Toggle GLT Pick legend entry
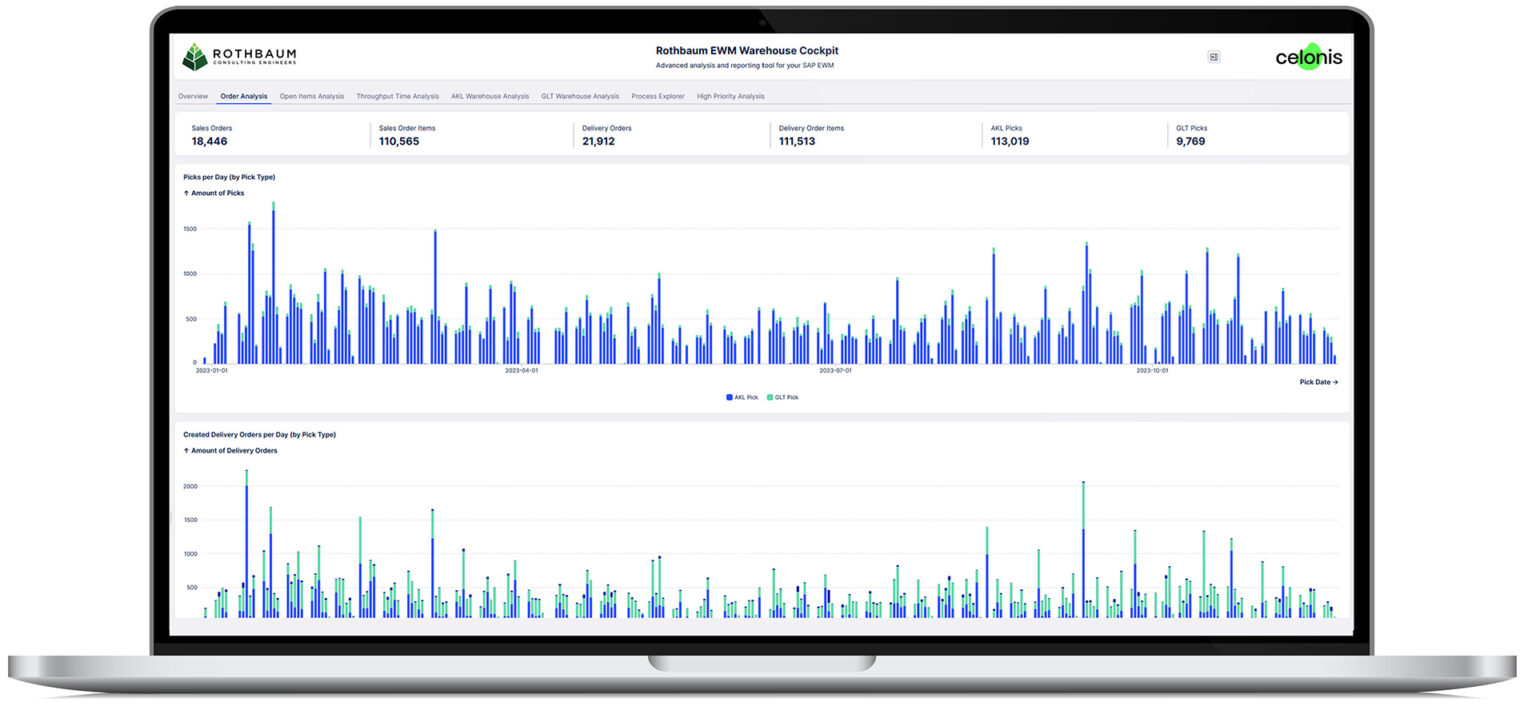Viewport: 1536px width, 706px height. (783, 397)
